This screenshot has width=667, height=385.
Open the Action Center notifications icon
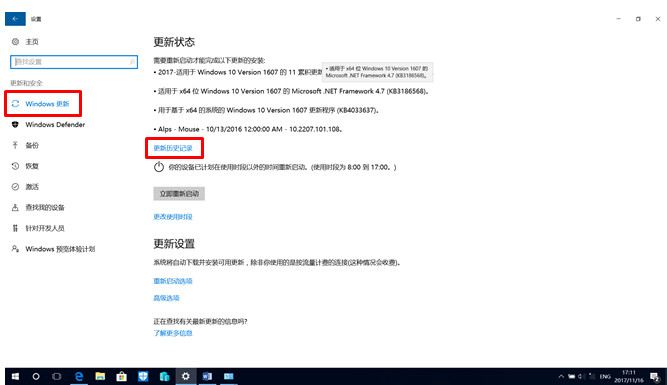click(x=655, y=376)
